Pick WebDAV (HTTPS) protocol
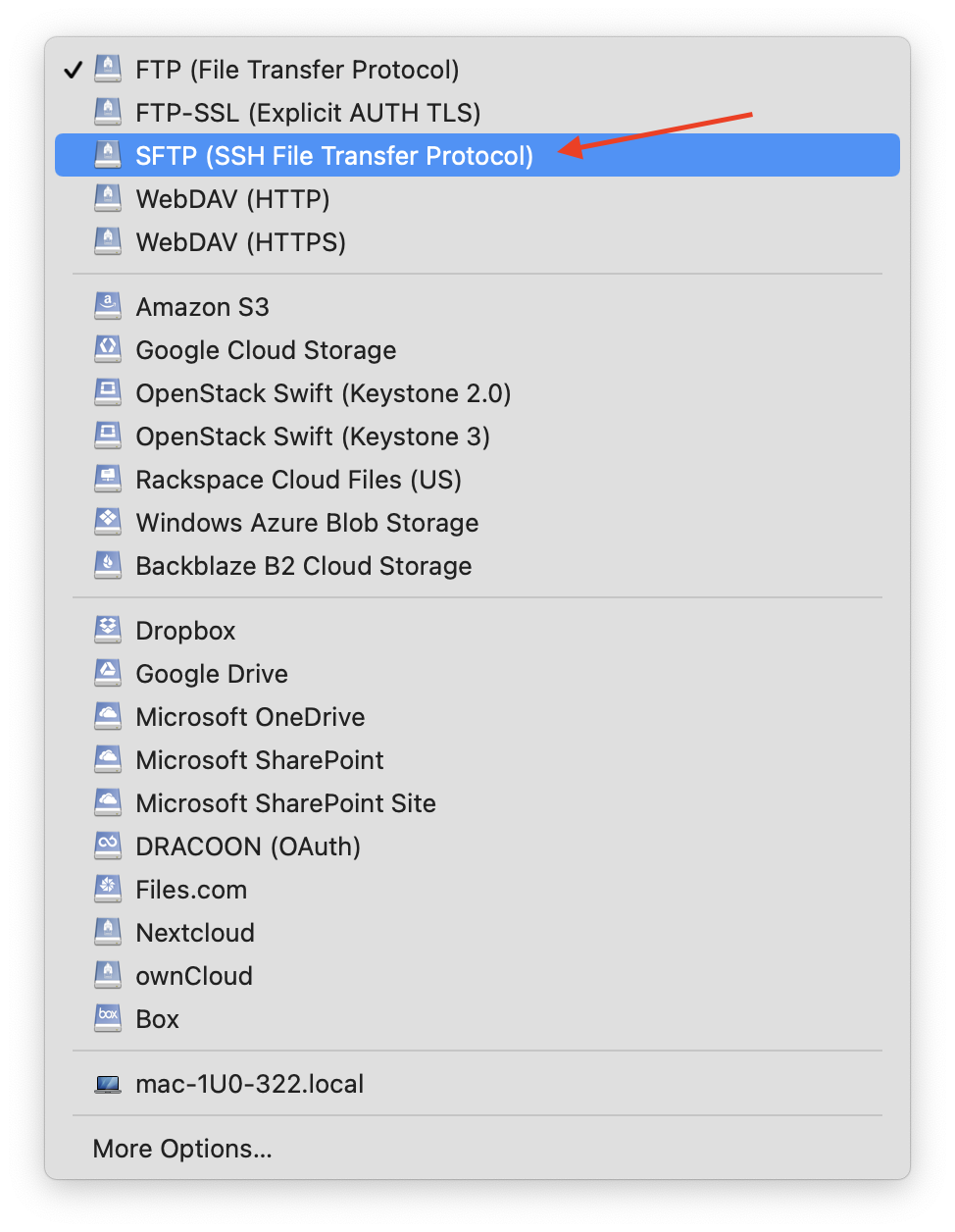 pos(477,241)
